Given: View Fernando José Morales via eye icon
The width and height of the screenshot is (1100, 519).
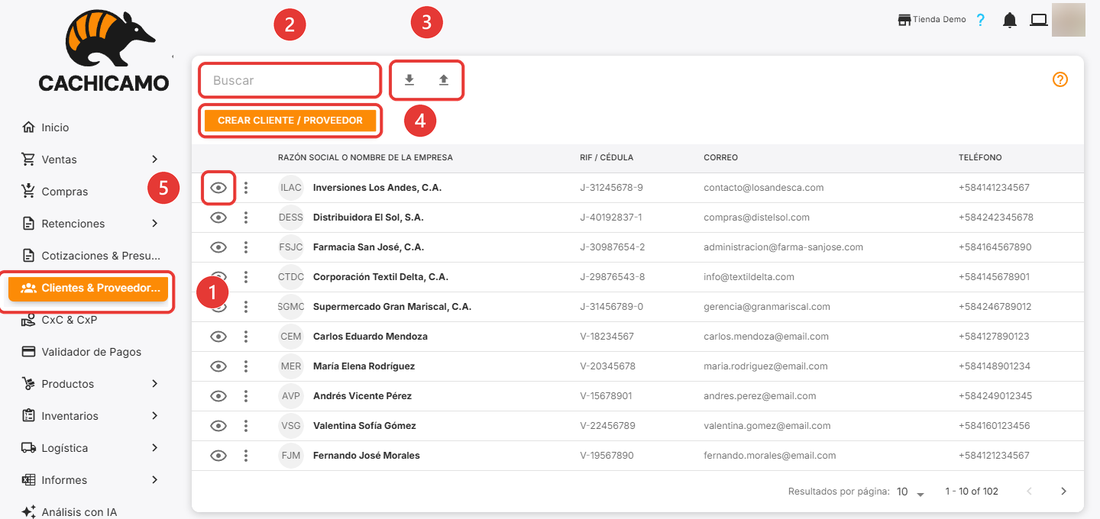Looking at the screenshot, I should click(x=219, y=456).
